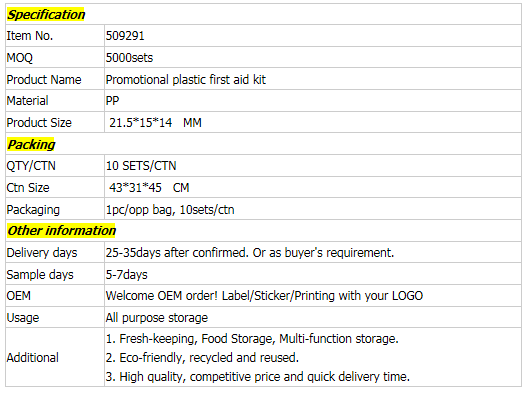Click the High quality, competitive price line
The width and height of the screenshot is (531, 395).
pos(258,377)
